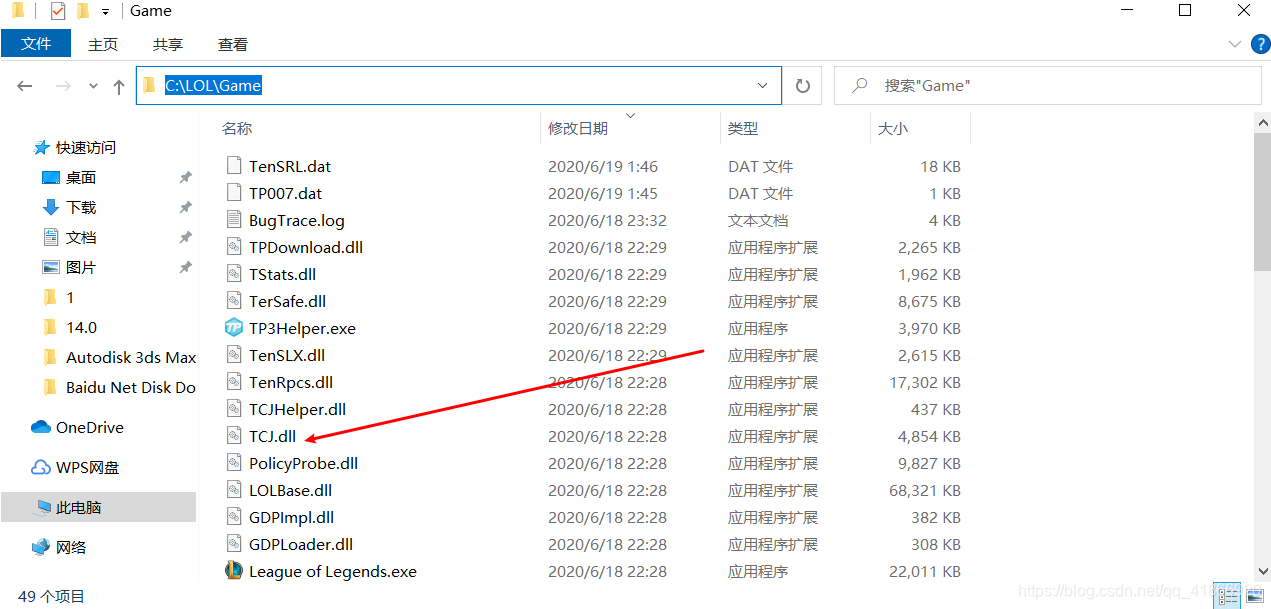Image resolution: width=1271 pixels, height=609 pixels.
Task: Click the pin icon beside 下载
Action: 185,207
